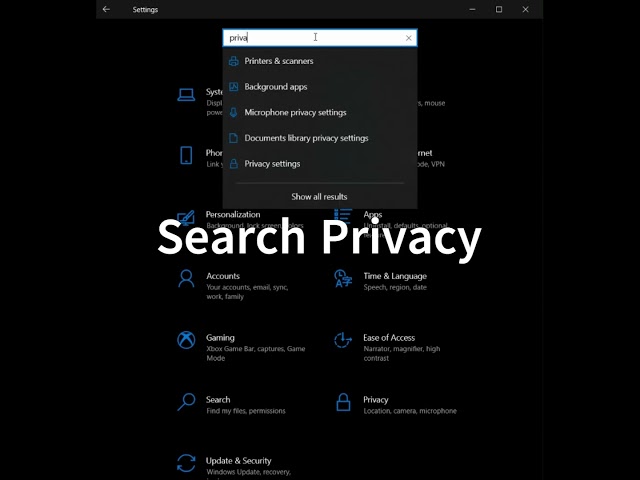Click the back arrow in Settings title bar
The width and height of the screenshot is (640, 480).
[106, 9]
